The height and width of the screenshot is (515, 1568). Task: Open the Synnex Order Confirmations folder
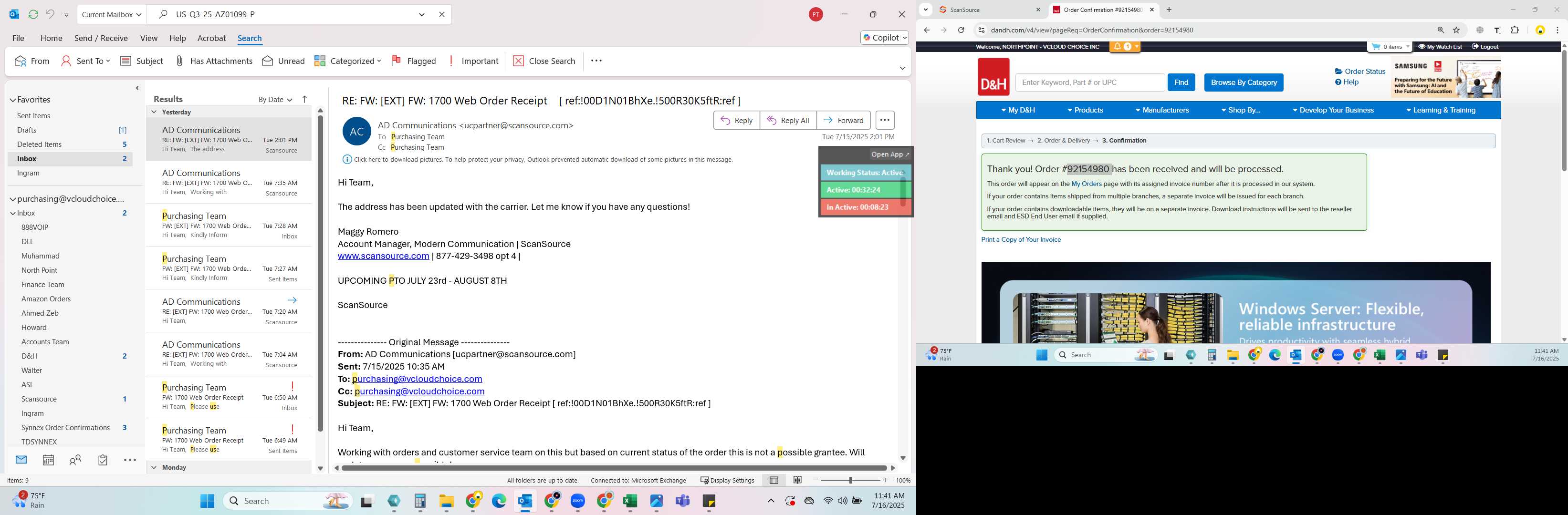(66, 427)
